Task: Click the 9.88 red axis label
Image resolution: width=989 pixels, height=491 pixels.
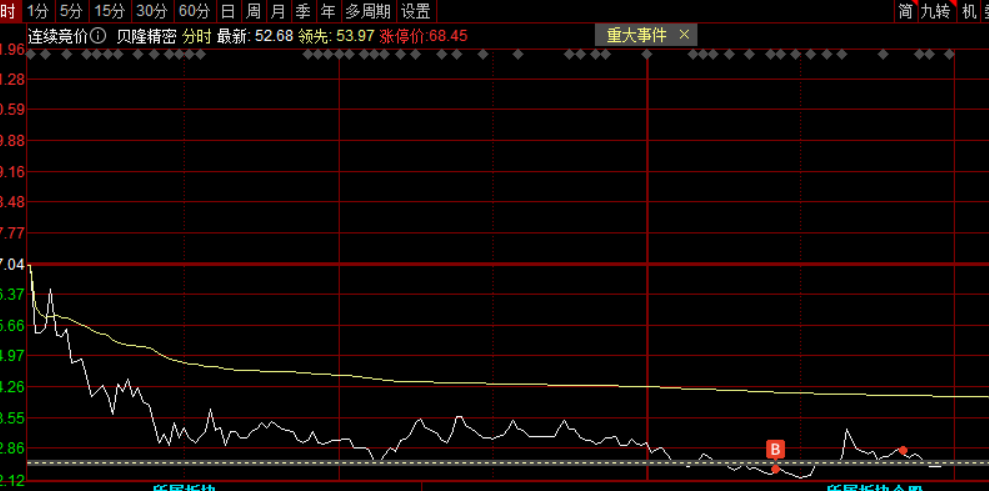Action: [13, 141]
